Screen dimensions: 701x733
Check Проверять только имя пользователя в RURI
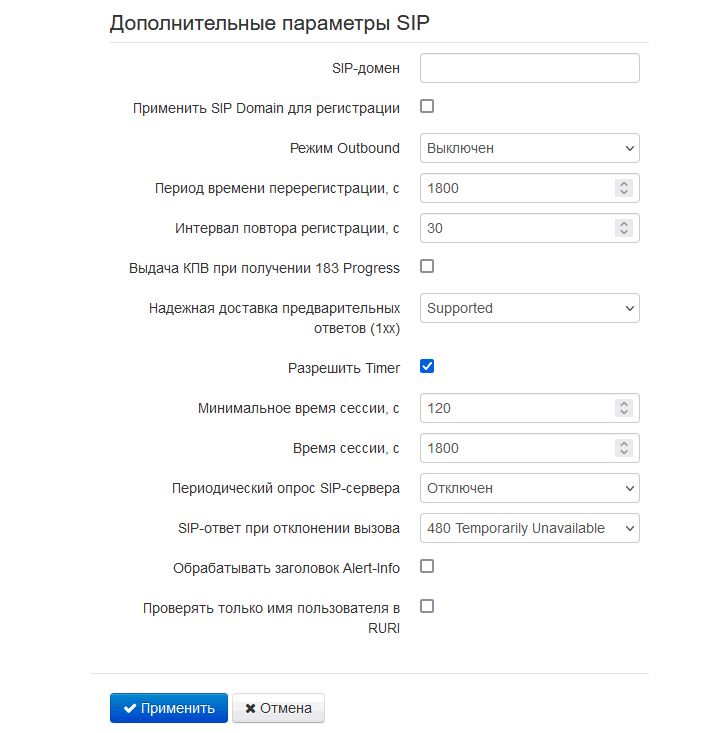427,607
